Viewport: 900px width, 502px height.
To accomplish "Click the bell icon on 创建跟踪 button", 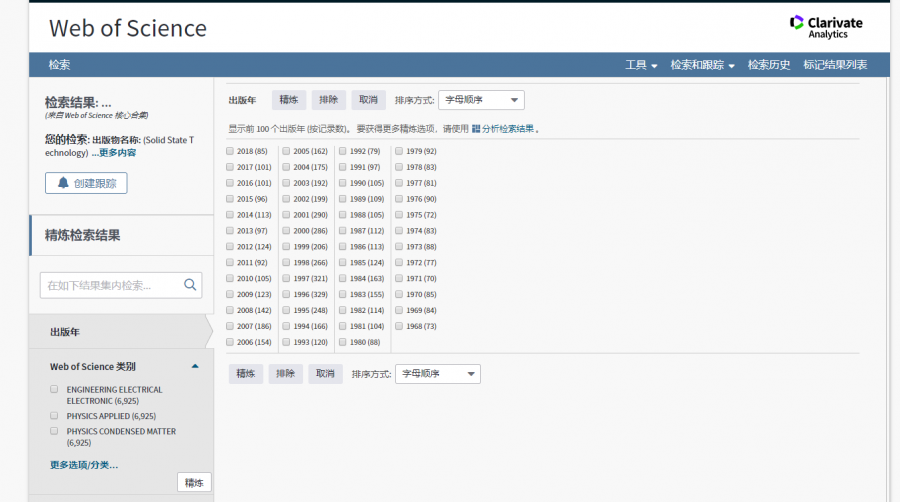I will (63, 183).
